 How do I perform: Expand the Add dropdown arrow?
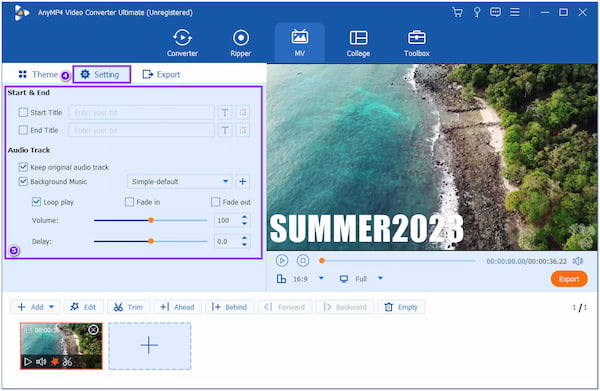click(51, 307)
